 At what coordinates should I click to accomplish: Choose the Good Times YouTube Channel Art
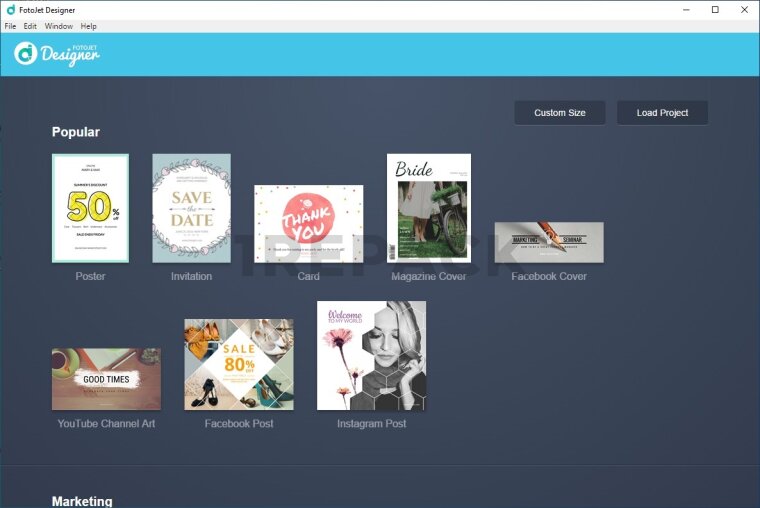point(106,379)
